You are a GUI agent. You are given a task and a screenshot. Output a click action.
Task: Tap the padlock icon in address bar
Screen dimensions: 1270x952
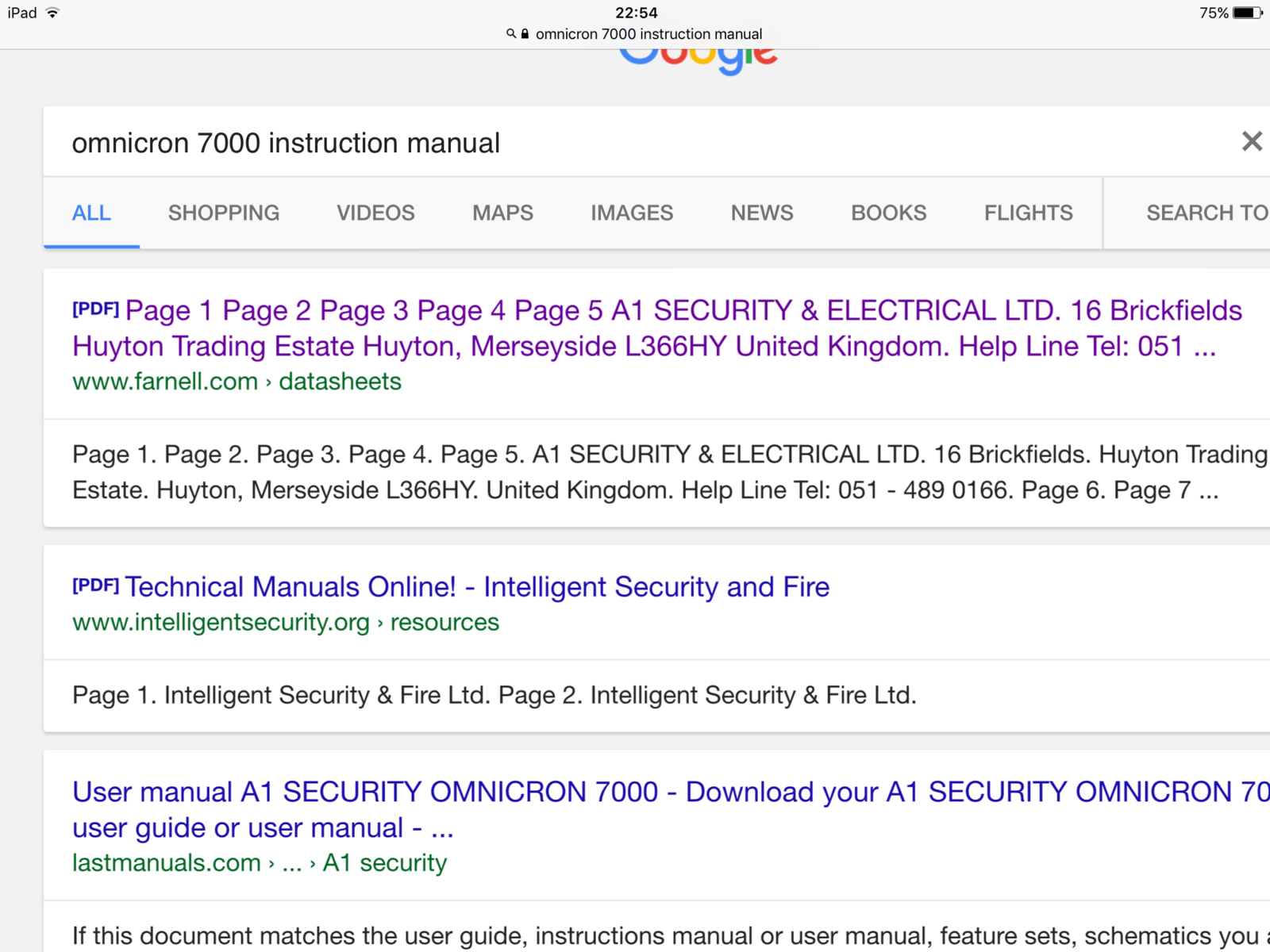pyautogui.click(x=525, y=34)
